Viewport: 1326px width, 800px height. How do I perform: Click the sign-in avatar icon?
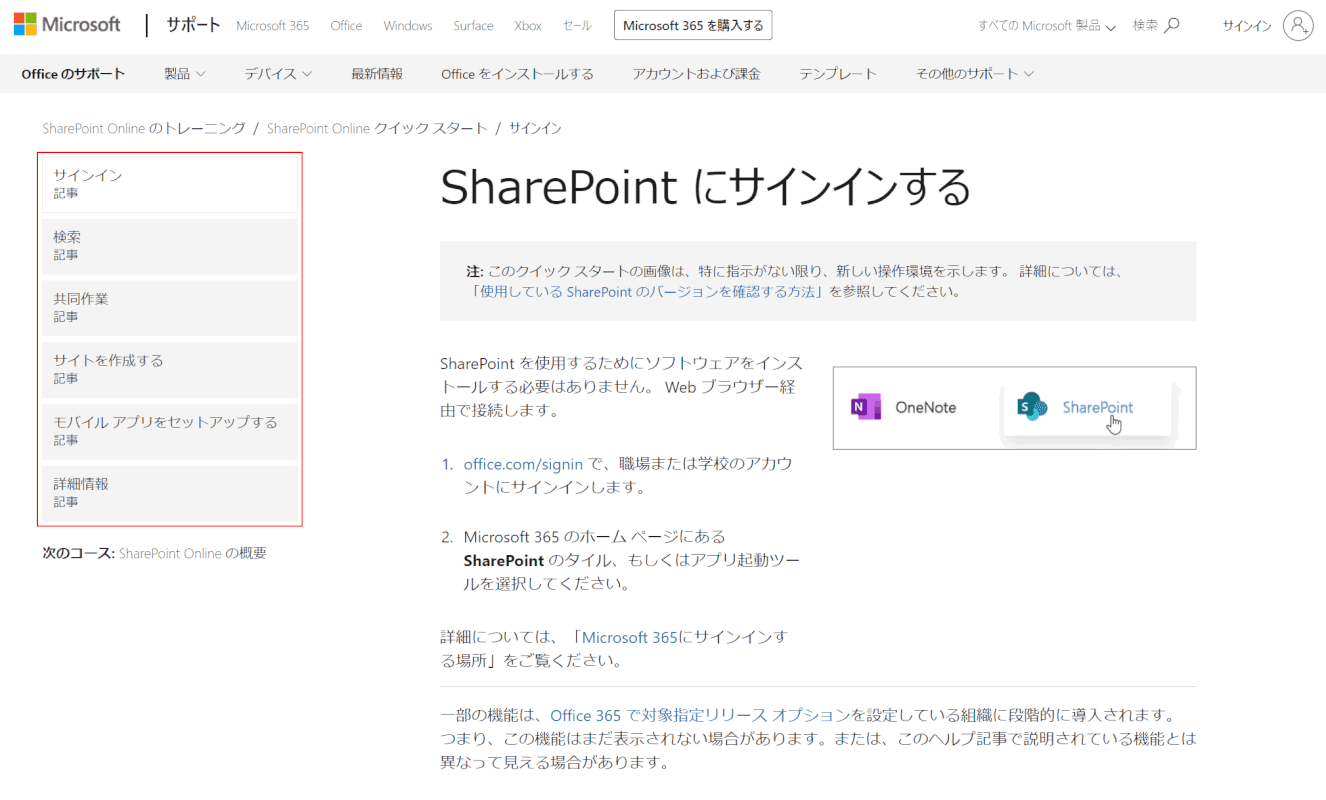(1297, 26)
